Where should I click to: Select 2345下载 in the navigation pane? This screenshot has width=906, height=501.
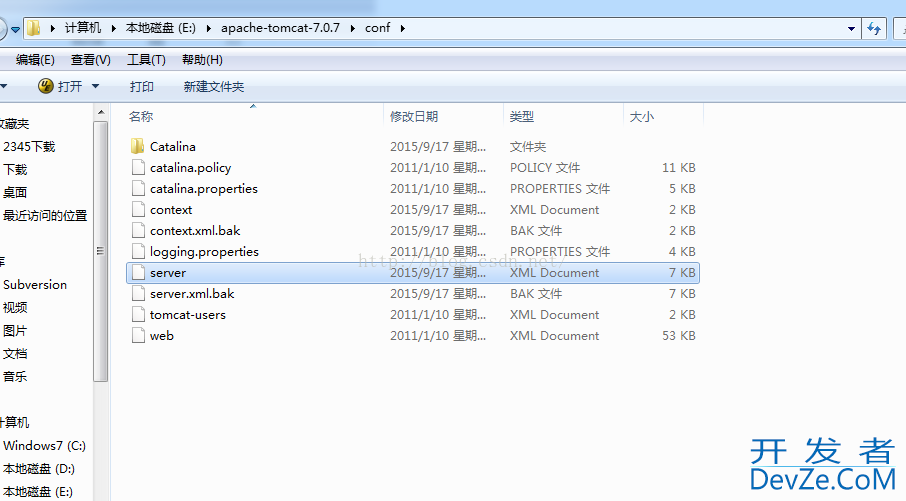pyautogui.click(x=29, y=147)
